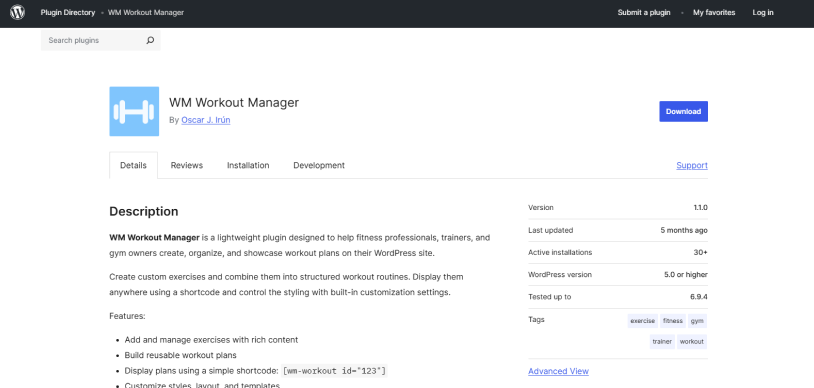
Task: Select the Details tab
Action: pos(133,165)
